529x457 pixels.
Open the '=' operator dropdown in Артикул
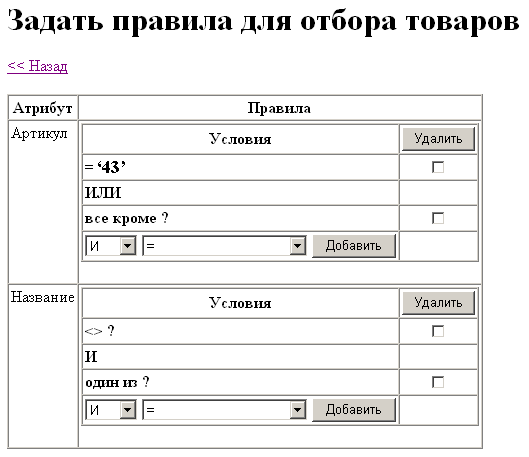pos(224,246)
